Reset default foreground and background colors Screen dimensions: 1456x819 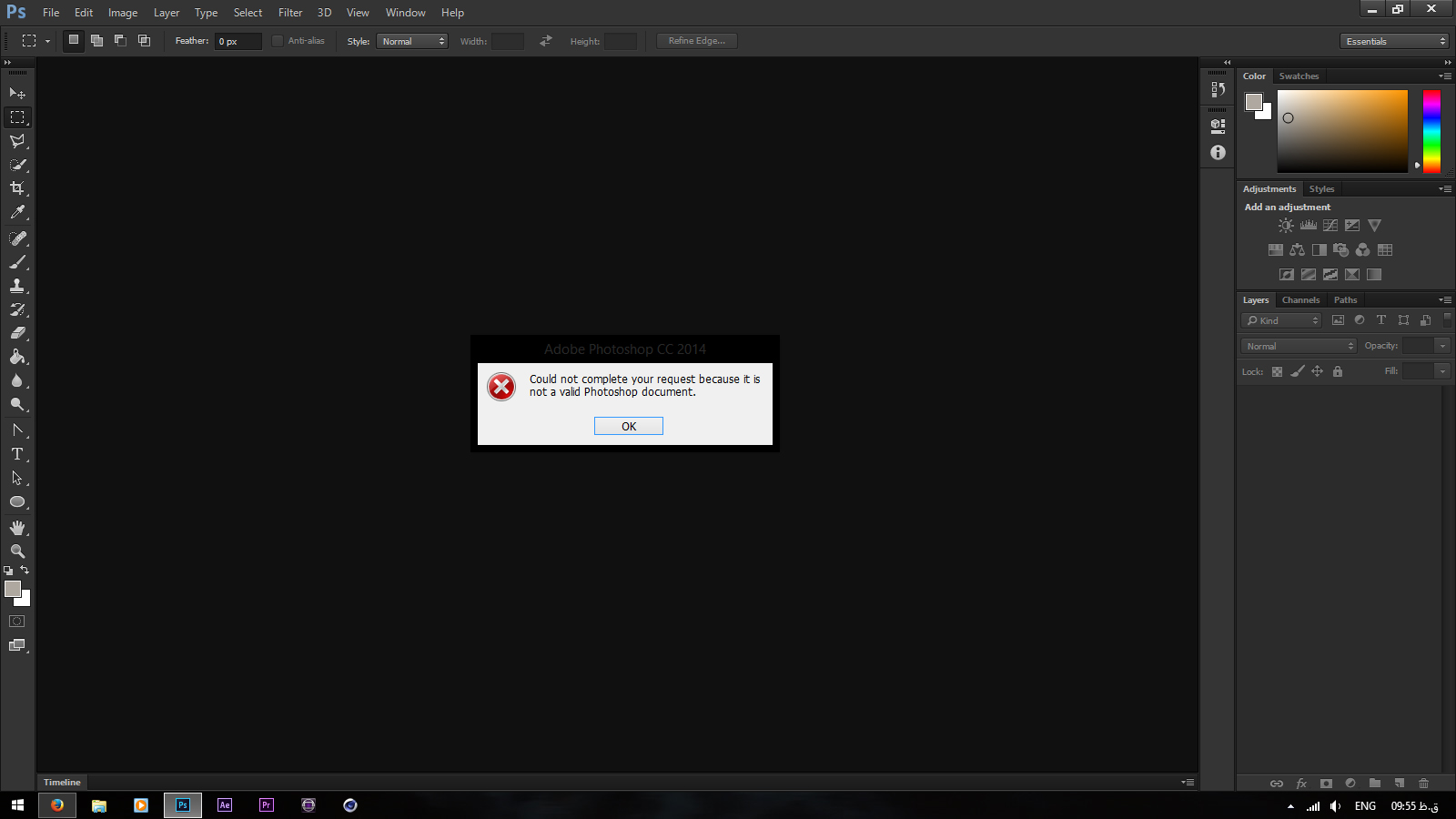8,571
